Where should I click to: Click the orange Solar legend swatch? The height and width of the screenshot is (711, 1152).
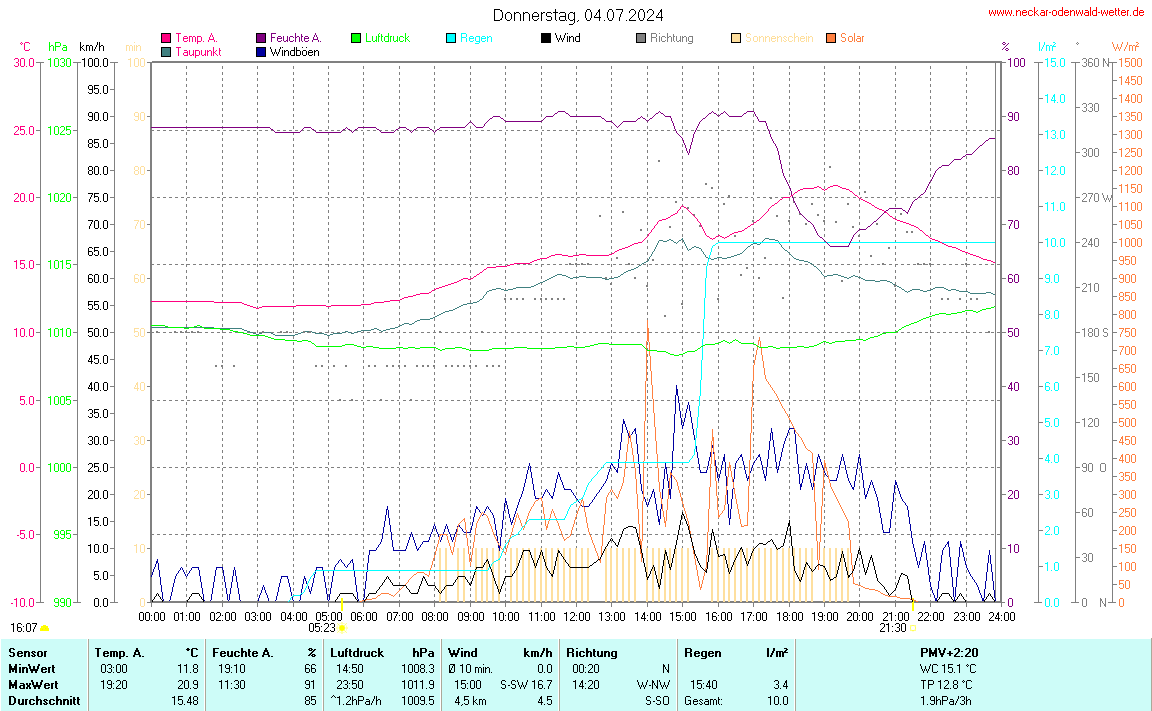click(831, 38)
